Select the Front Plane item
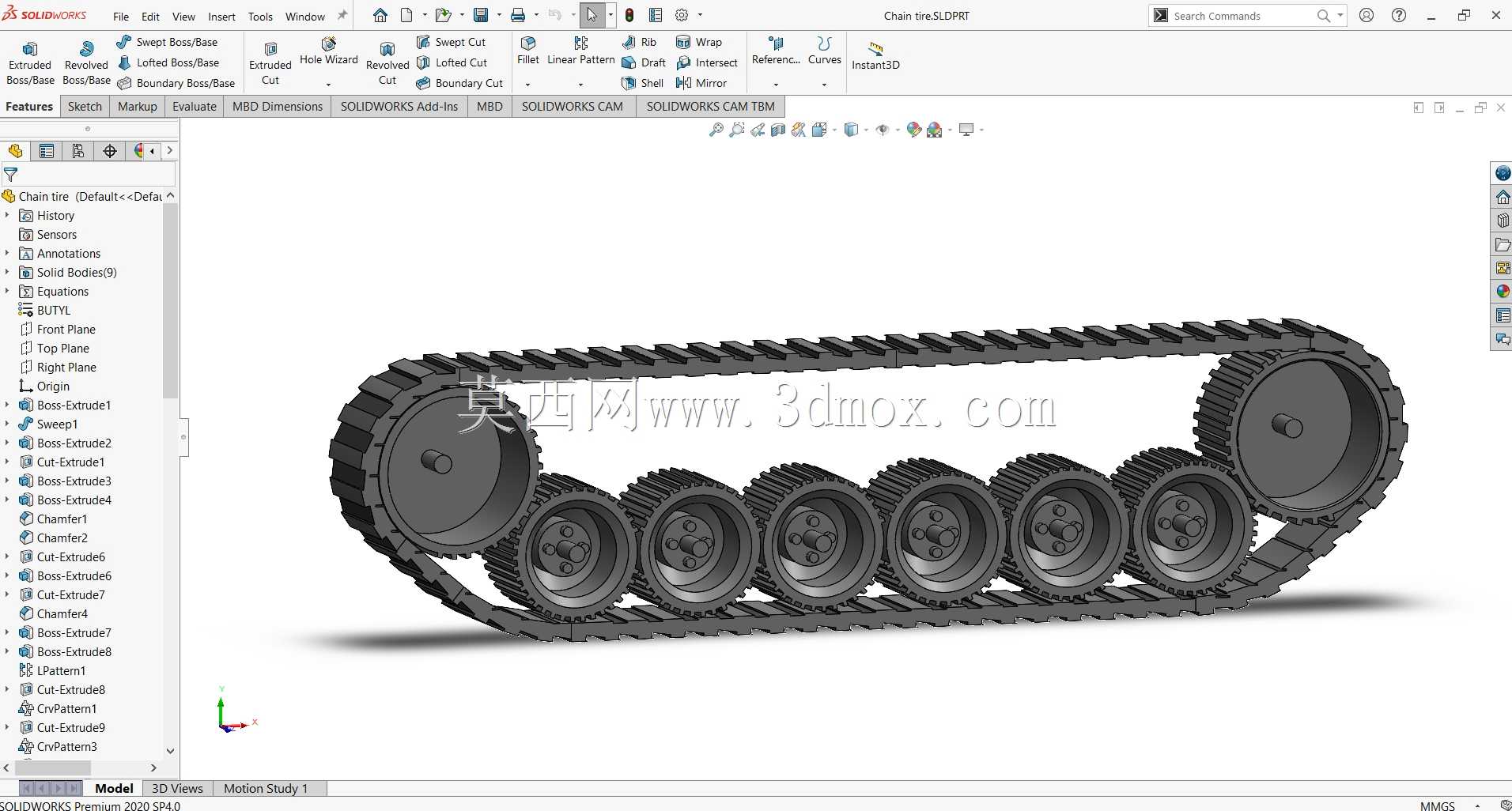Viewport: 1512px width, 811px height. [66, 329]
